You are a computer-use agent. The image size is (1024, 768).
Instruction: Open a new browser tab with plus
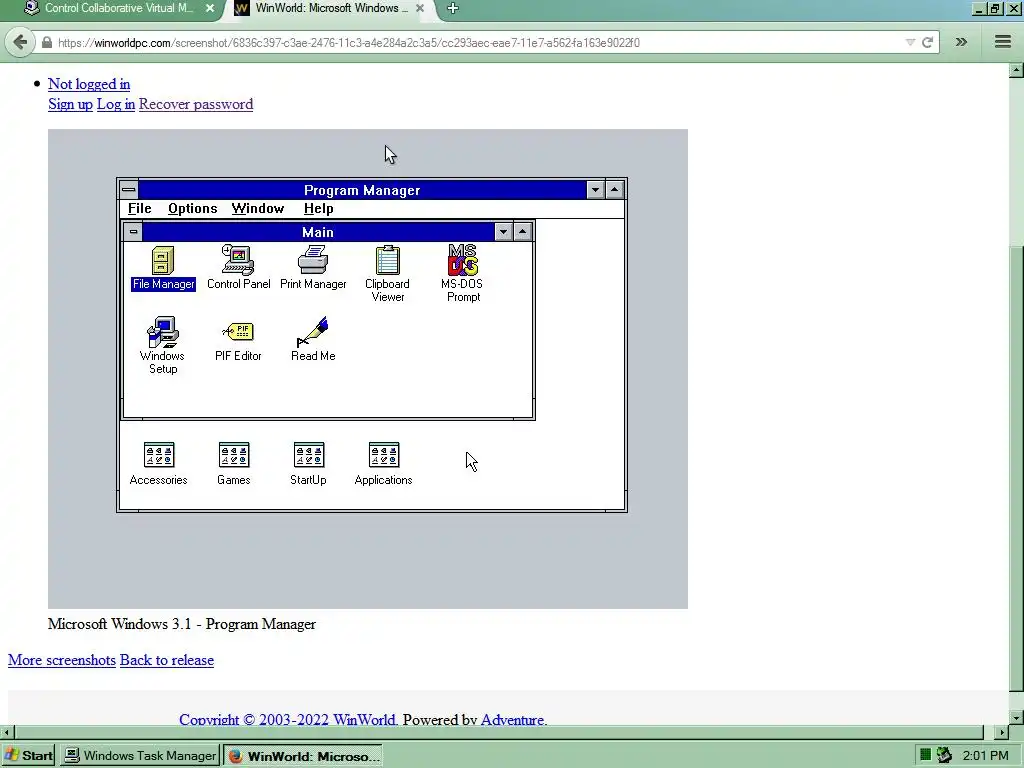[453, 8]
